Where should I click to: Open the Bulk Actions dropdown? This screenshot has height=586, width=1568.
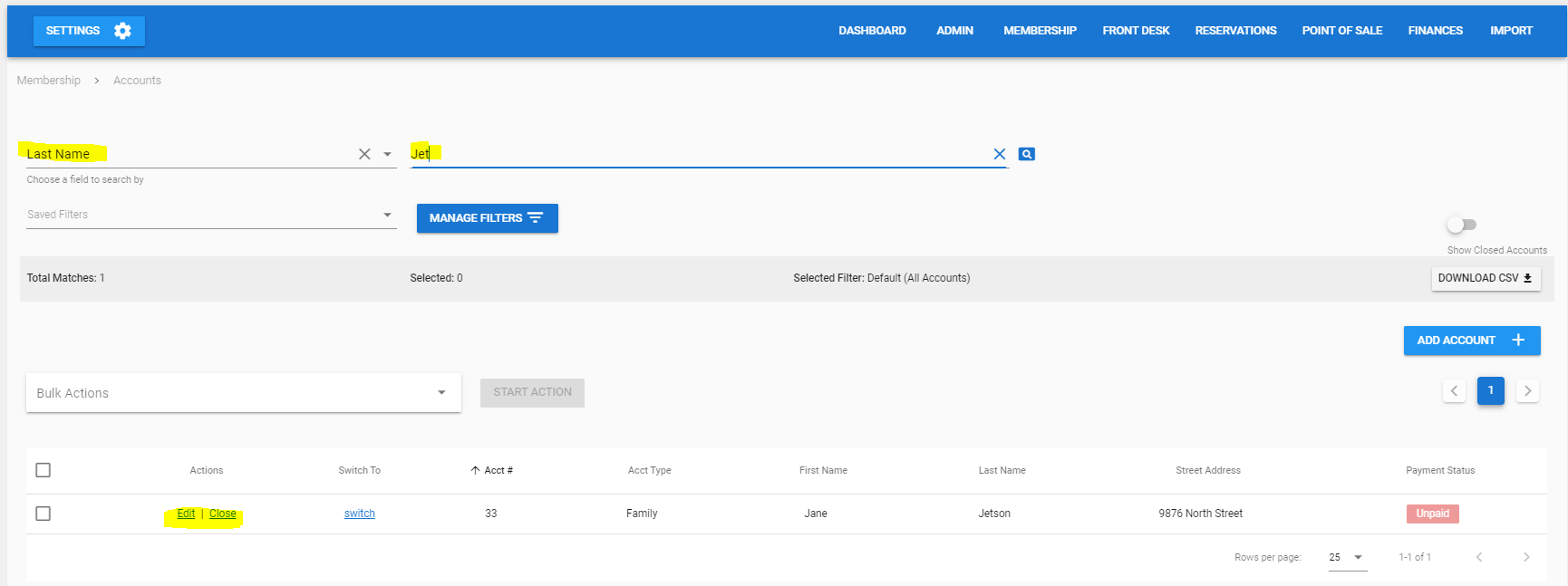coord(243,393)
